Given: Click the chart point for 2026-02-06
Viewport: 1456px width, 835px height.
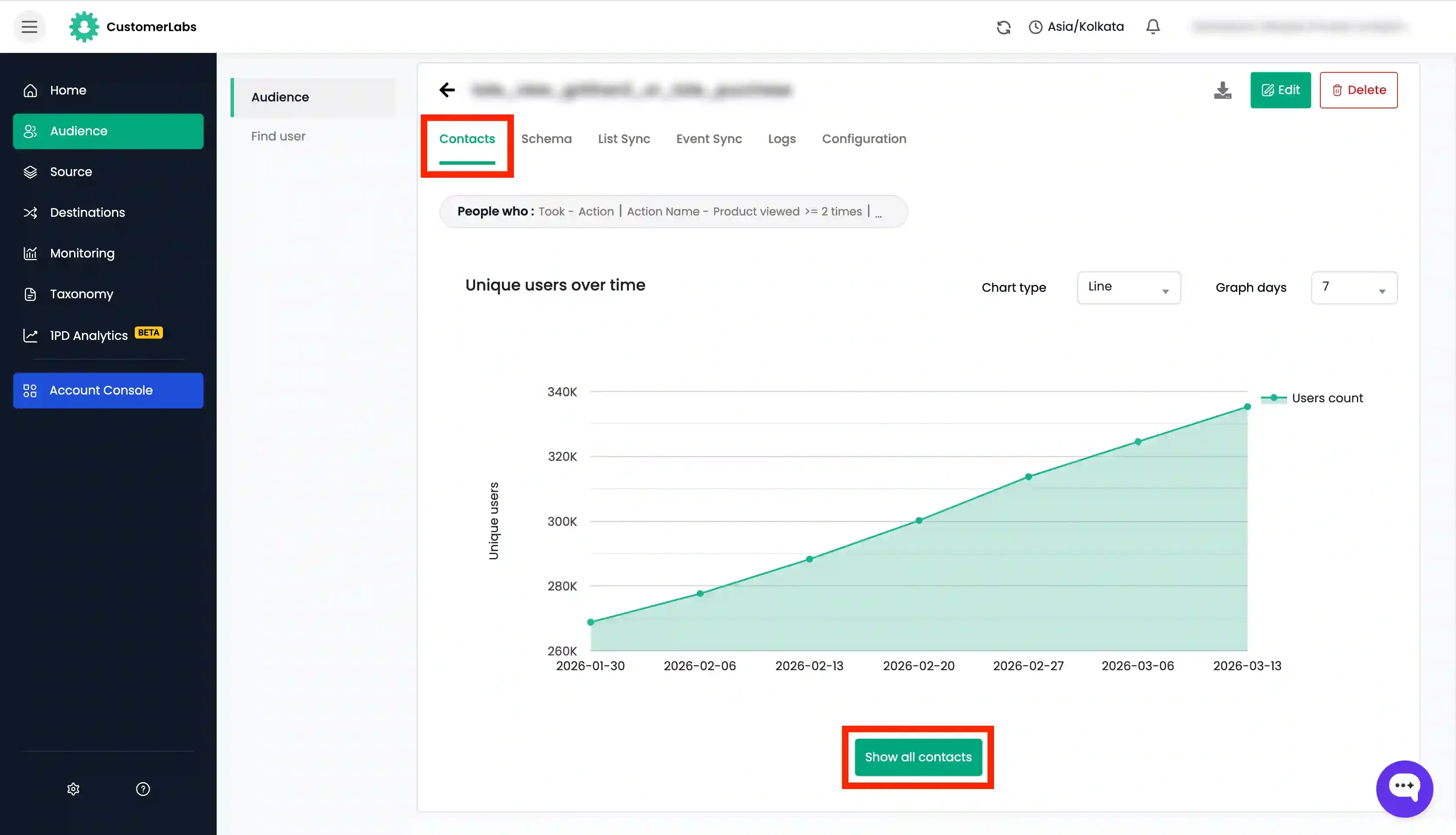Looking at the screenshot, I should pos(700,594).
